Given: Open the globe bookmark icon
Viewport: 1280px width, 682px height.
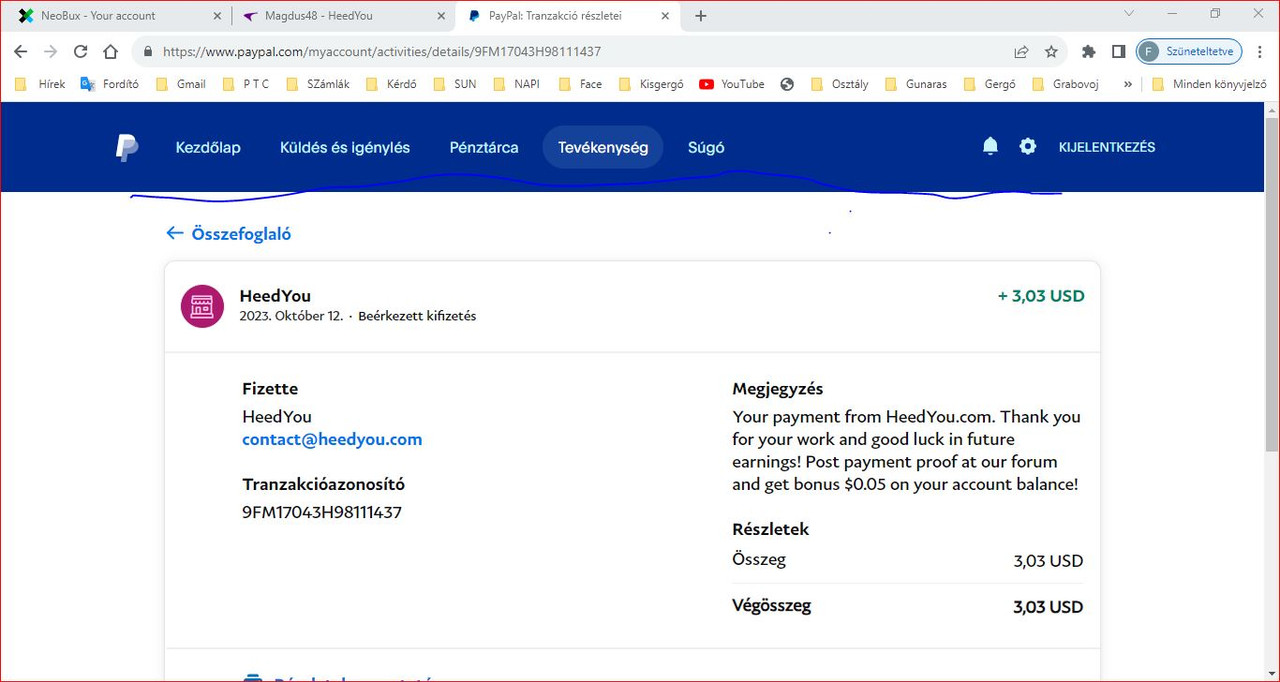Looking at the screenshot, I should 787,84.
